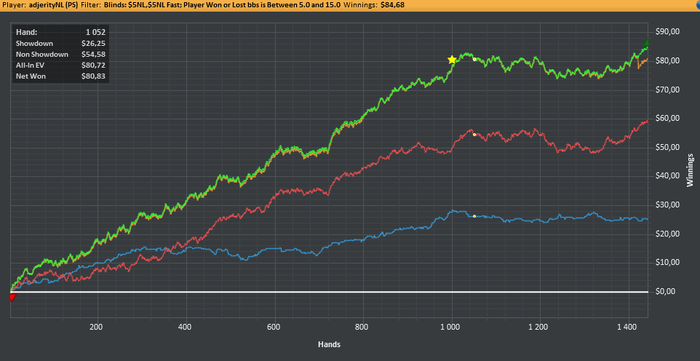Image resolution: width=700 pixels, height=361 pixels.
Task: Click the 'Blinds: $5NL,$5NL Fast' filter description
Action: (x=142, y=6)
